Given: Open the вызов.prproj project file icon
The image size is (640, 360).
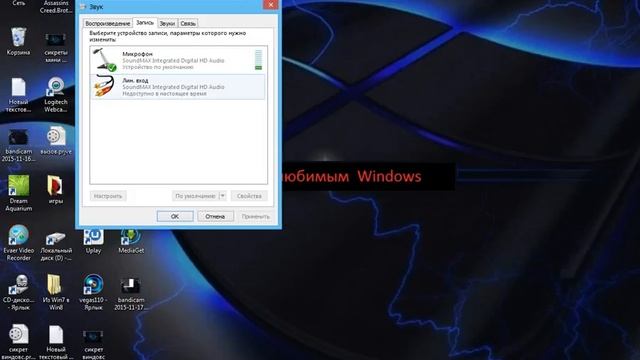Looking at the screenshot, I should click(56, 140).
